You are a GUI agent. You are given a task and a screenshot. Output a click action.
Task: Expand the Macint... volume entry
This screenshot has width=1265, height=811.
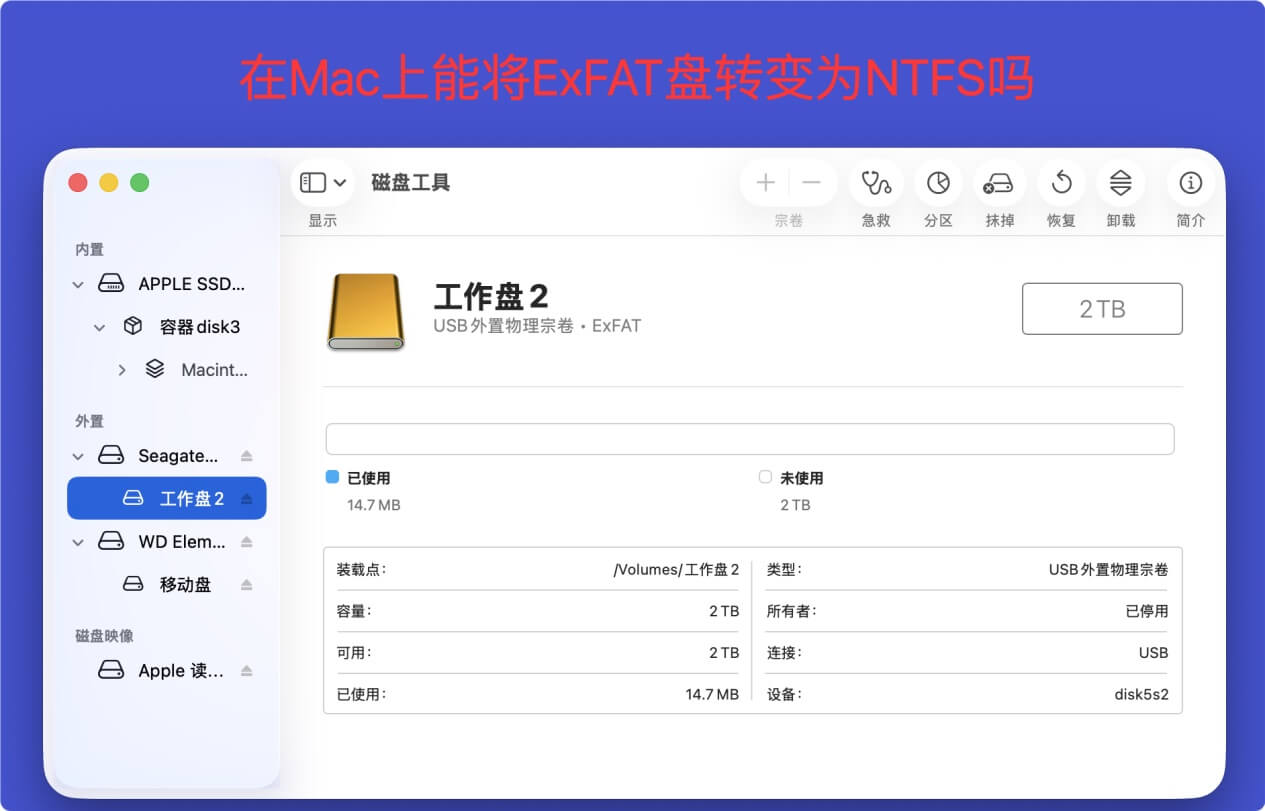pos(122,369)
